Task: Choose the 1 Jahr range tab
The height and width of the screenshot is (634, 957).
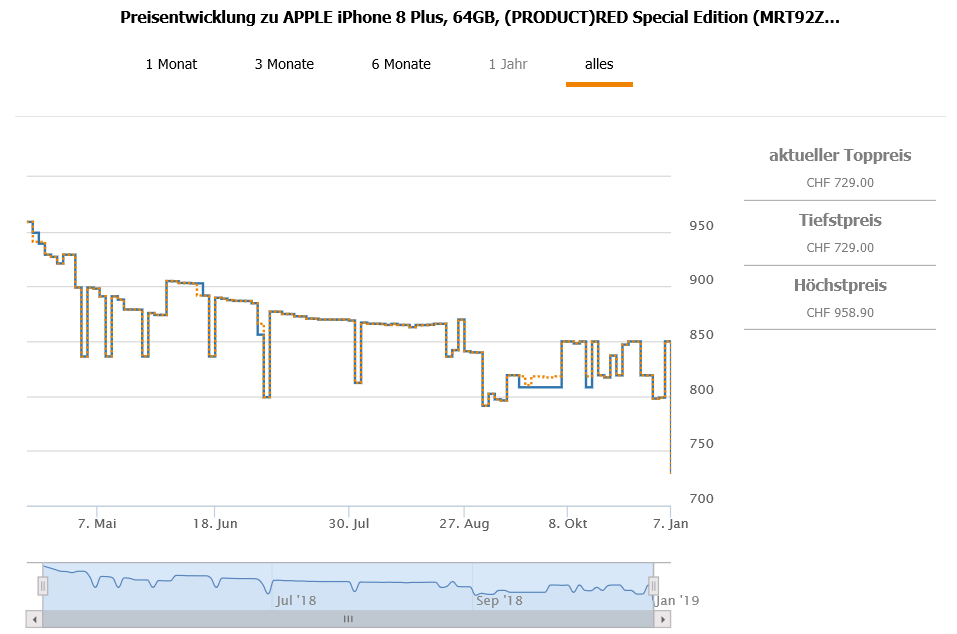Action: [508, 64]
